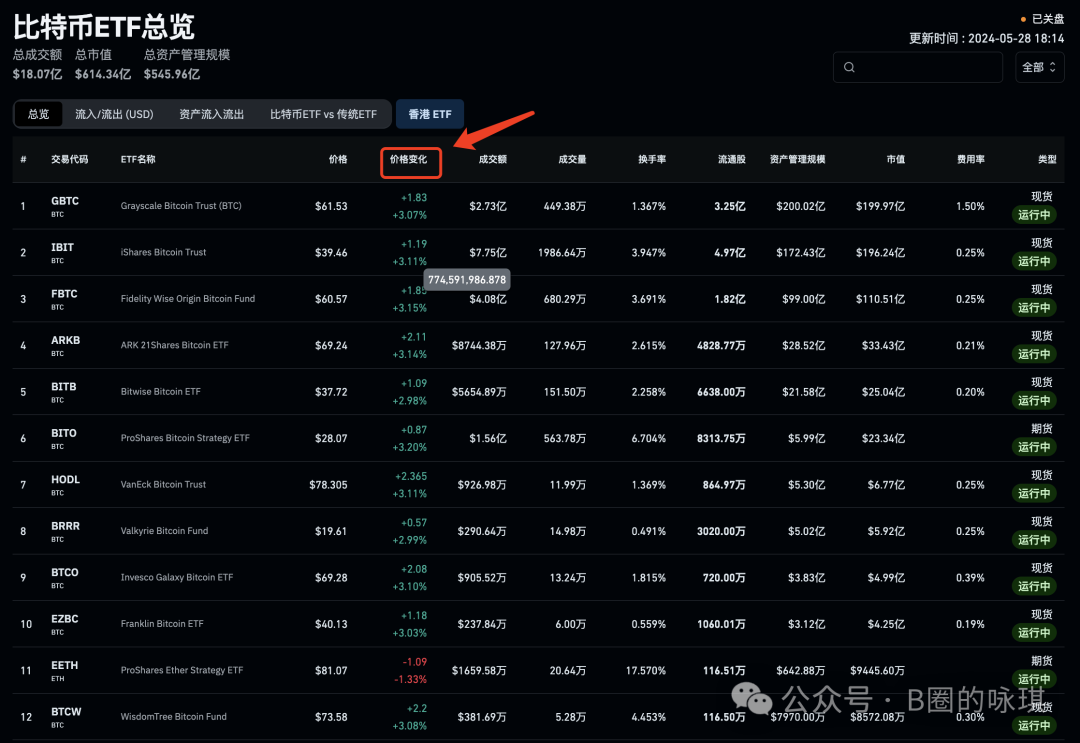Open the EETH ticker link
Screen dimensions: 1080x743
pos(65,665)
